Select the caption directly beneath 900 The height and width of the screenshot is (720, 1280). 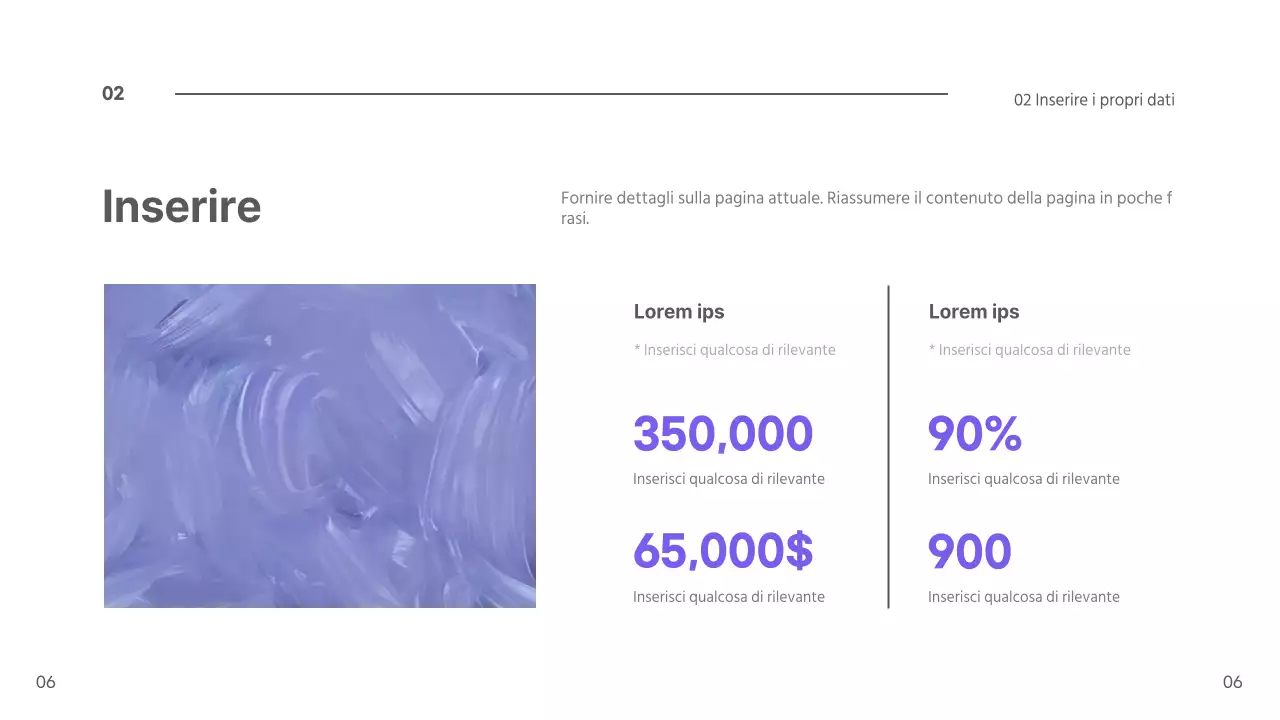pos(1024,597)
